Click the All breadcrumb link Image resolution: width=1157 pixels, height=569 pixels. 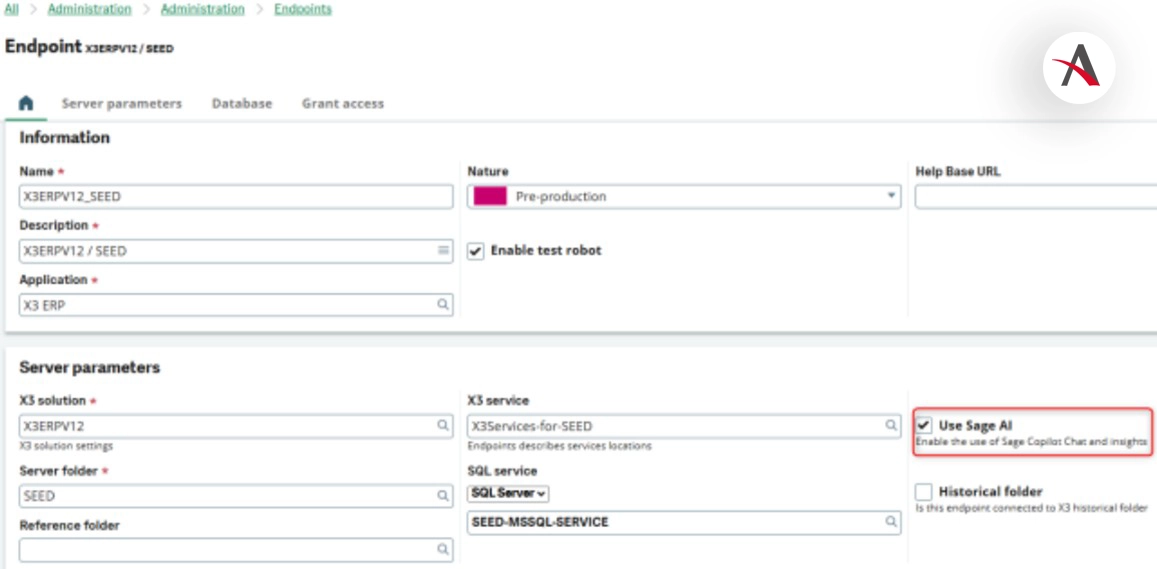click(x=12, y=9)
